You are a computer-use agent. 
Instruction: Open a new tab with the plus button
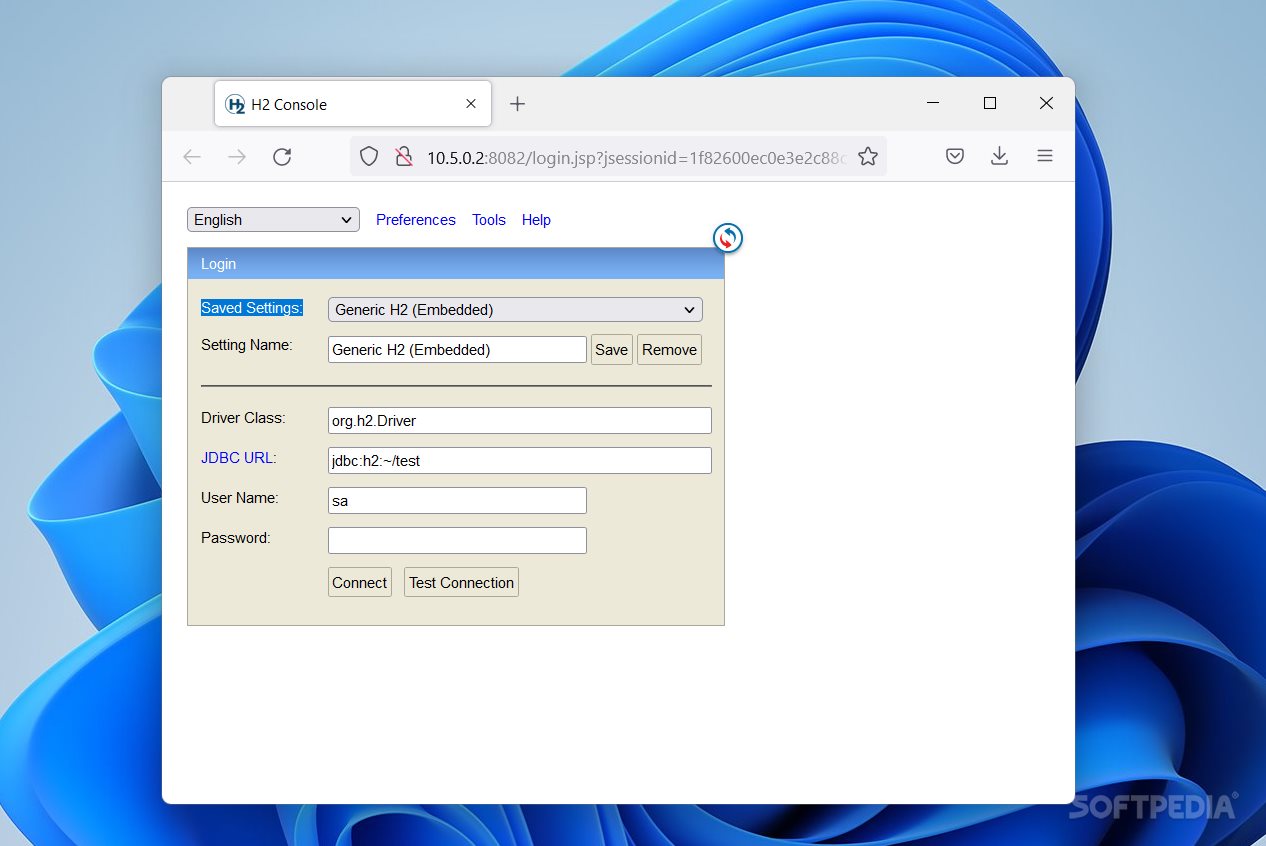click(517, 104)
